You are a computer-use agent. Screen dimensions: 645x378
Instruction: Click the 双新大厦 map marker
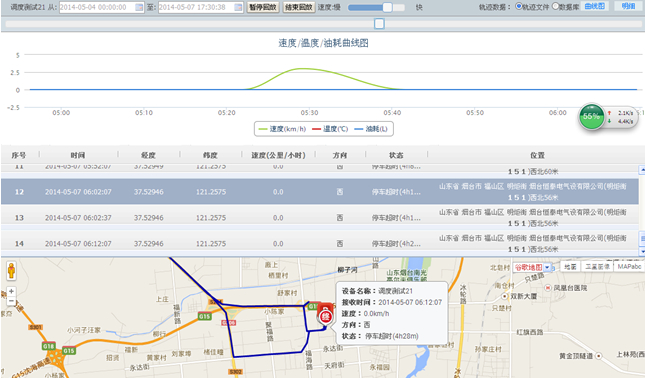pos(505,296)
